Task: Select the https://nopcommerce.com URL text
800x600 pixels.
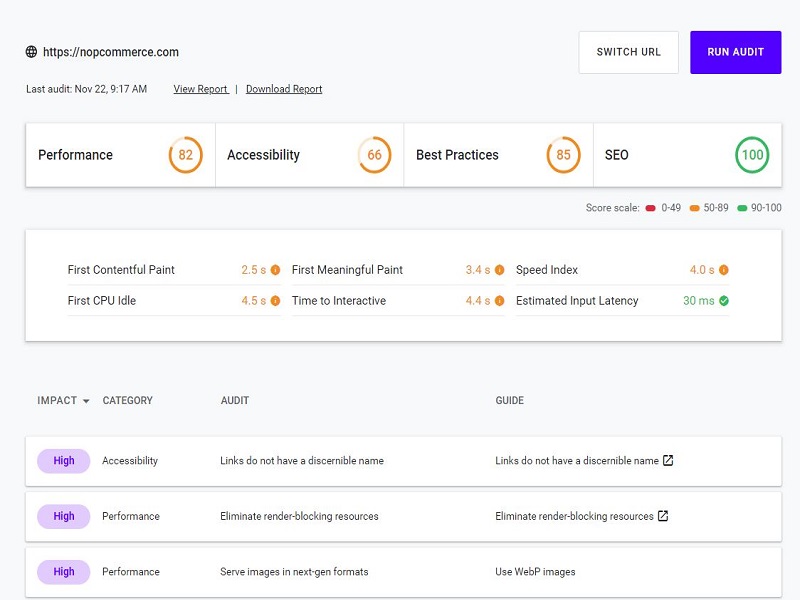Action: pyautogui.click(x=111, y=52)
